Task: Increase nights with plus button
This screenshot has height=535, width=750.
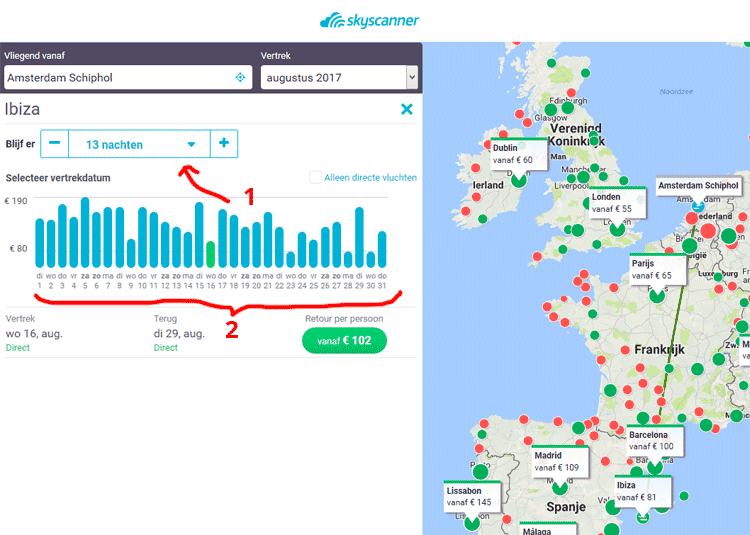Action: coord(224,143)
